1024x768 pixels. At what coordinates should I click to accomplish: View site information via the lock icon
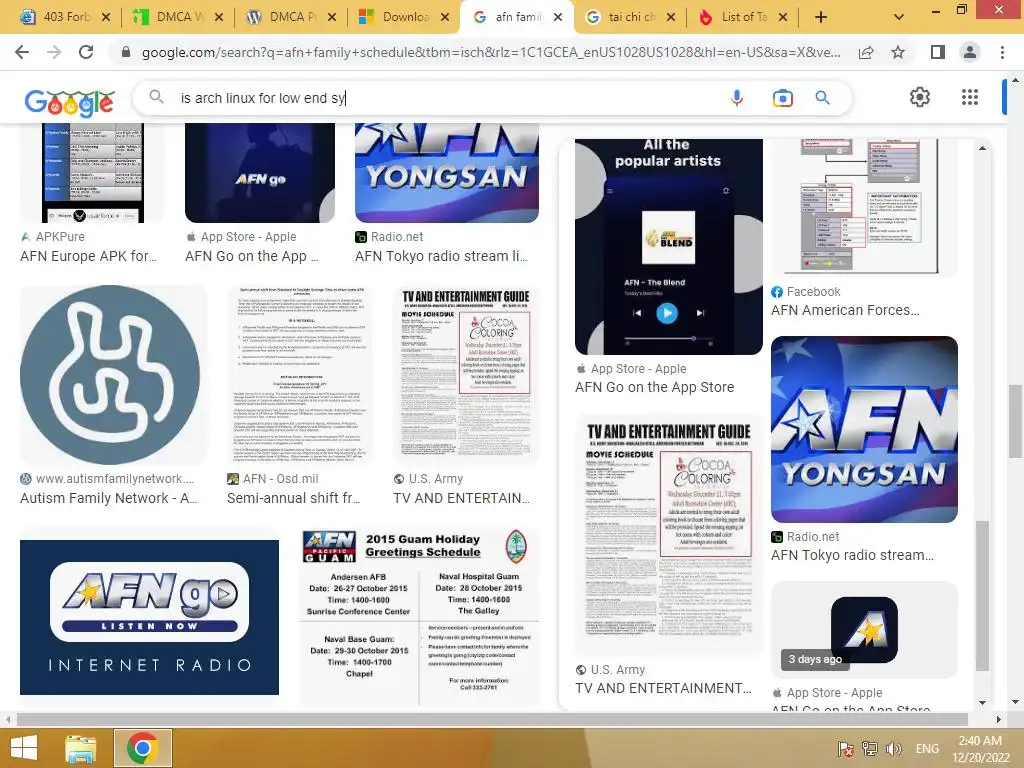[x=126, y=52]
